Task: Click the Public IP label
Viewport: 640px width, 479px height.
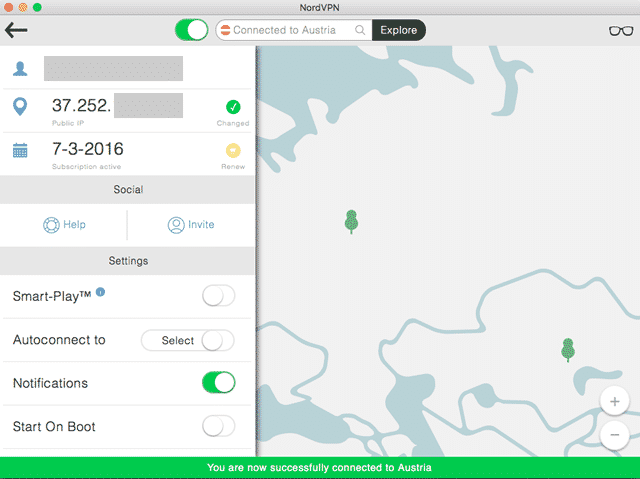Action: pyautogui.click(x=68, y=123)
